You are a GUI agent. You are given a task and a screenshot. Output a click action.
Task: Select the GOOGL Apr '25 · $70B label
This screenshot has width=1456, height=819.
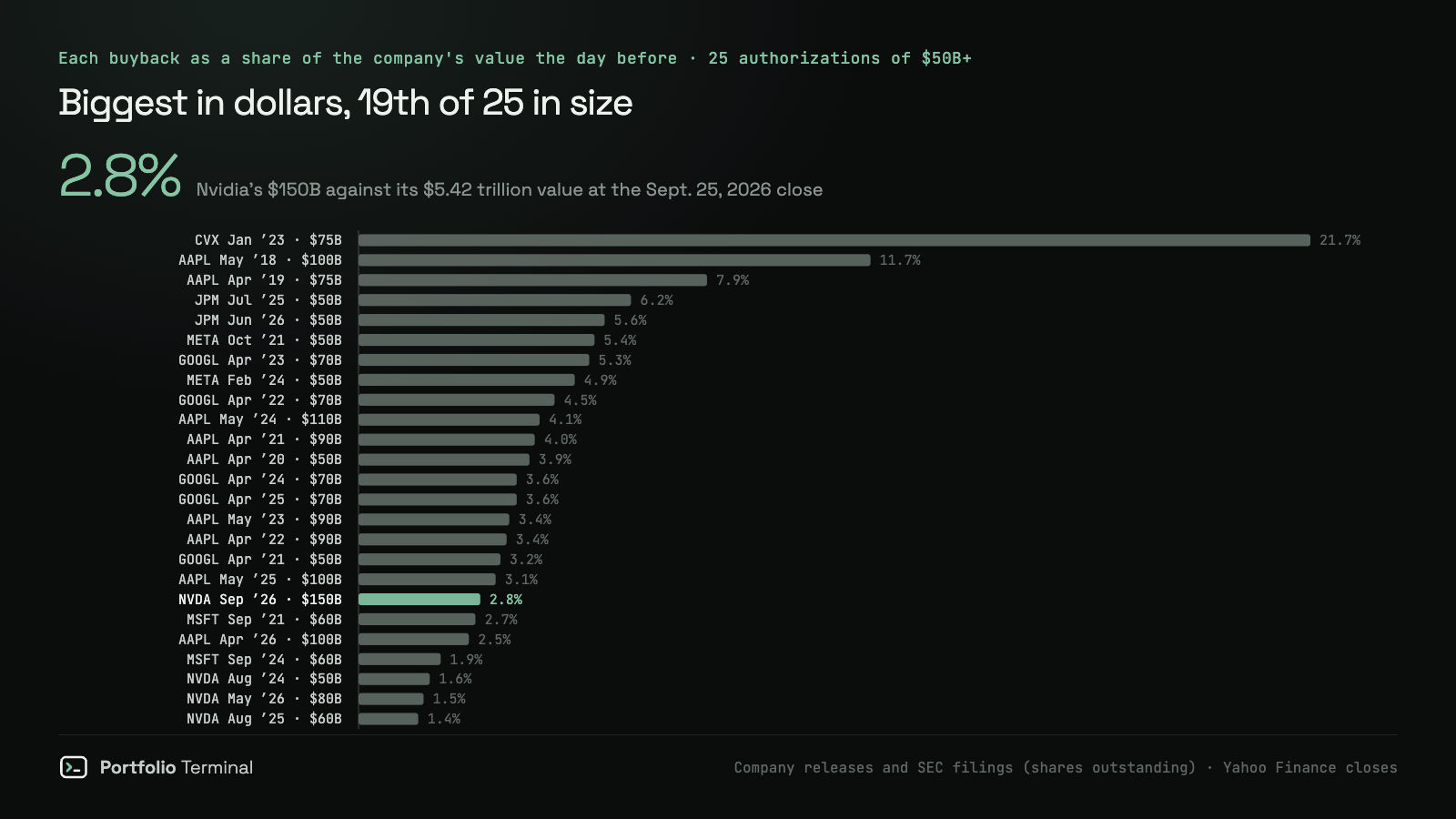260,500
